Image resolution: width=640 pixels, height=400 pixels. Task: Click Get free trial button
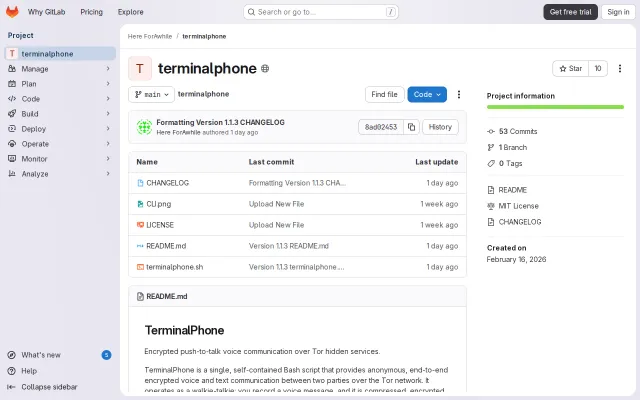coord(570,12)
